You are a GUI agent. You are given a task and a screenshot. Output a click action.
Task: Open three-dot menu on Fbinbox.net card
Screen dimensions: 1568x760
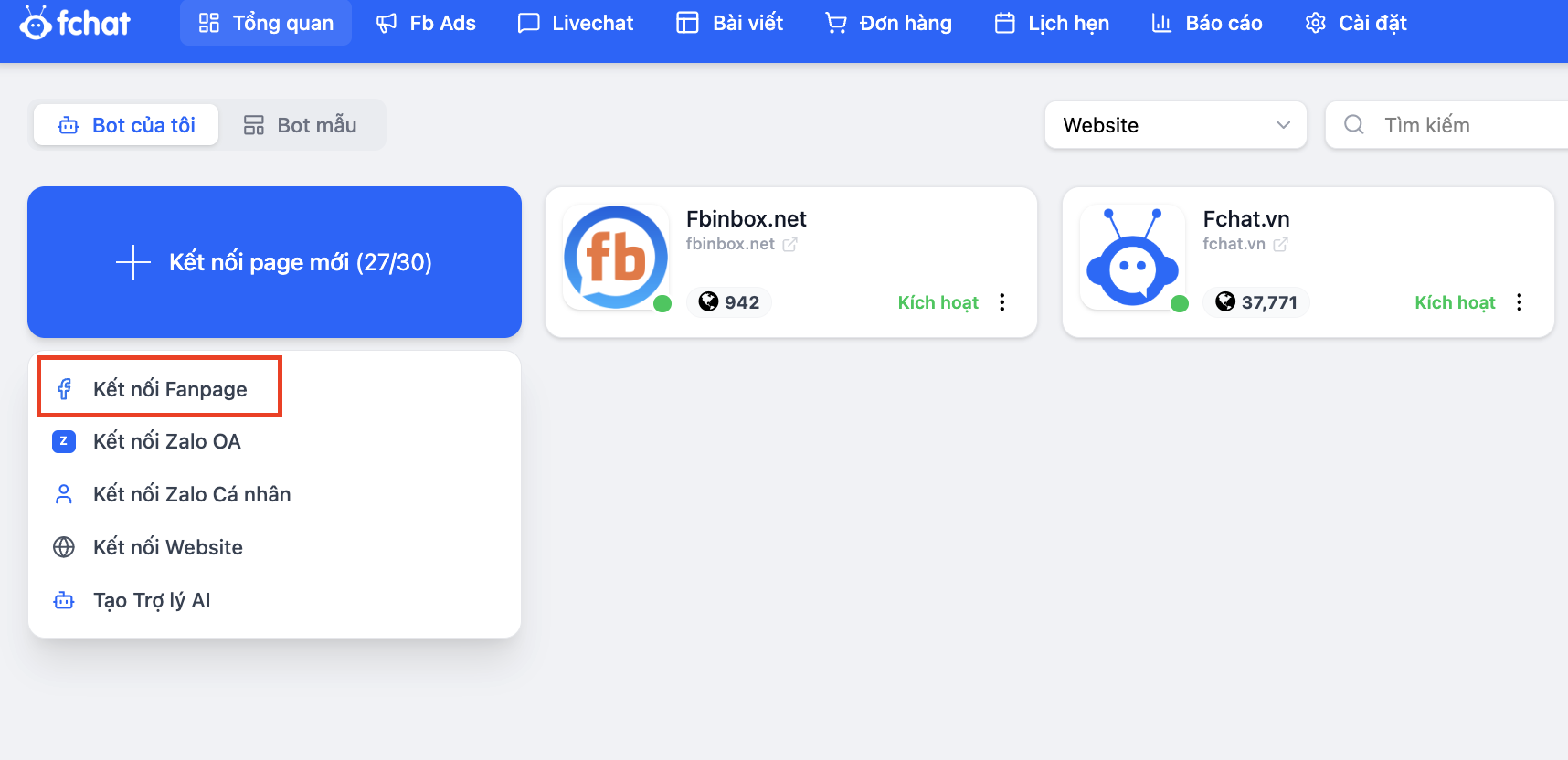tap(1002, 302)
